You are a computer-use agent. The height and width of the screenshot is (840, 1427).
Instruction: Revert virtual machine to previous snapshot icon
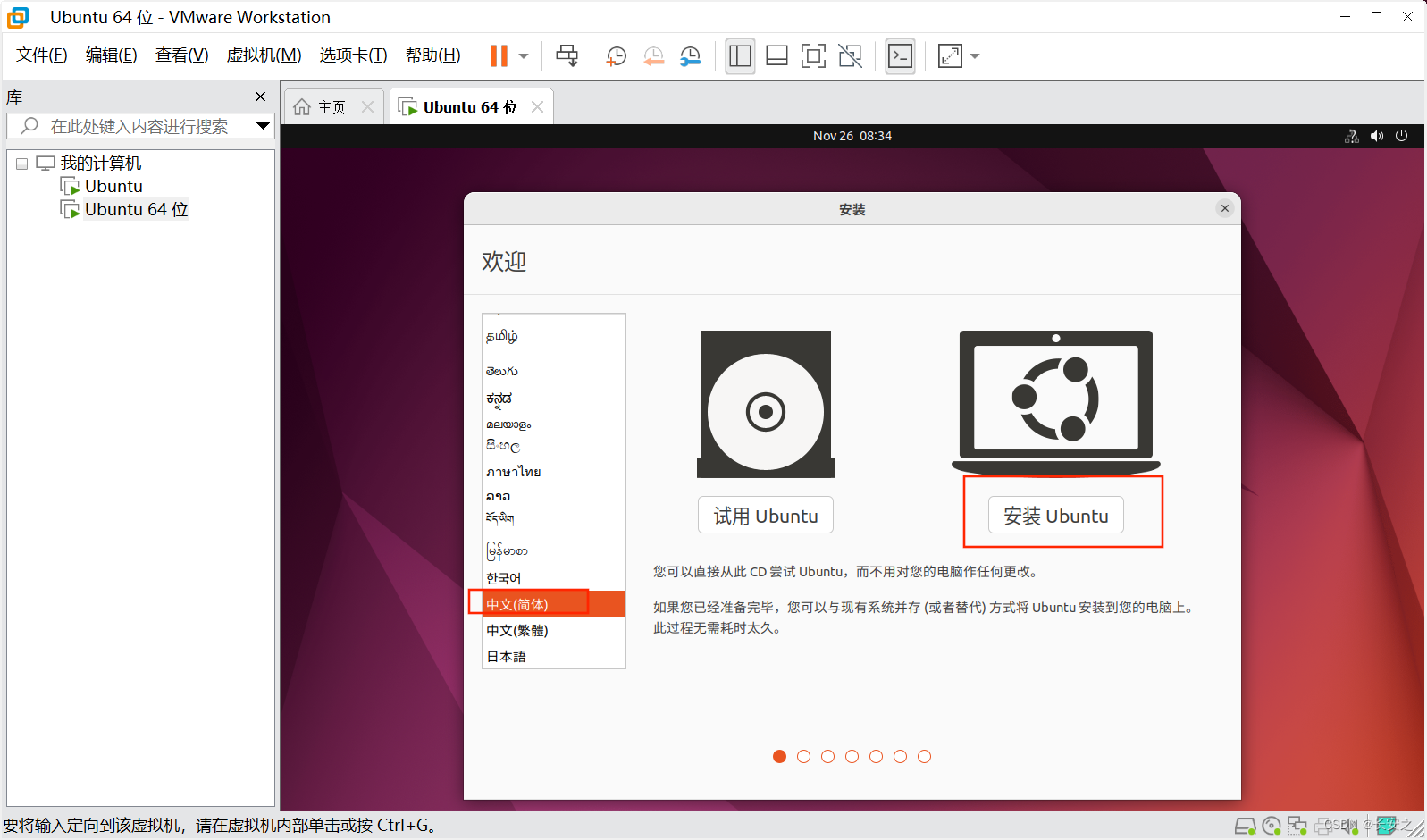654,55
